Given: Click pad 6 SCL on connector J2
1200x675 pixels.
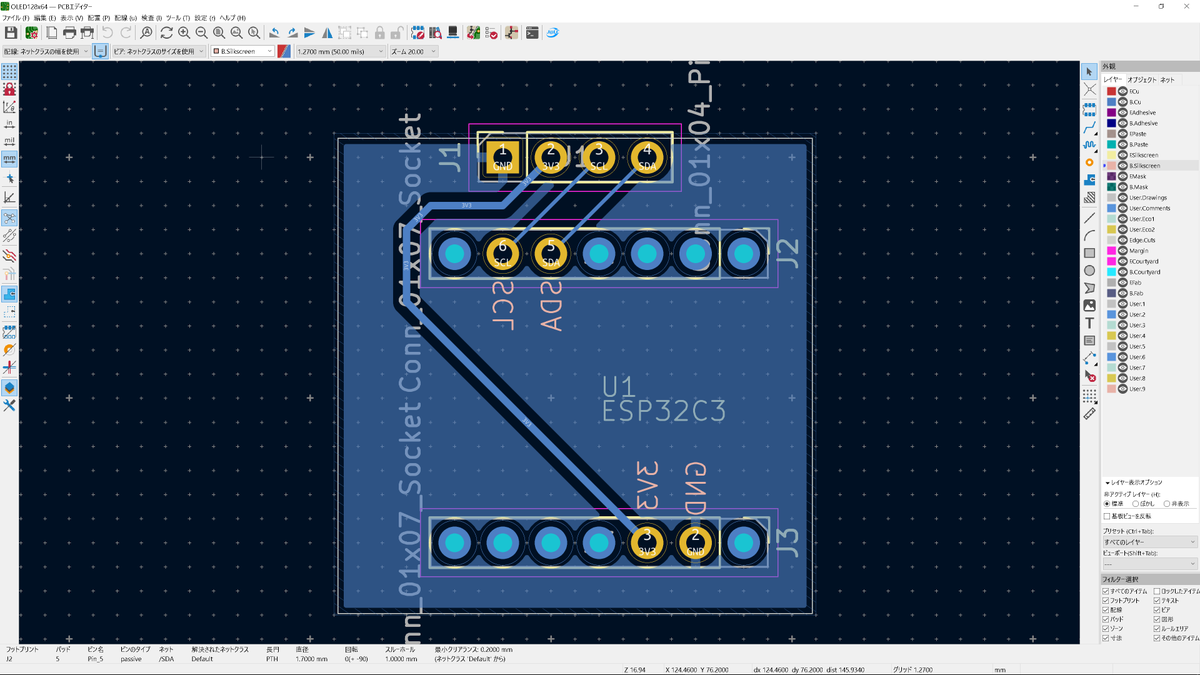Looking at the screenshot, I should pos(502,254).
